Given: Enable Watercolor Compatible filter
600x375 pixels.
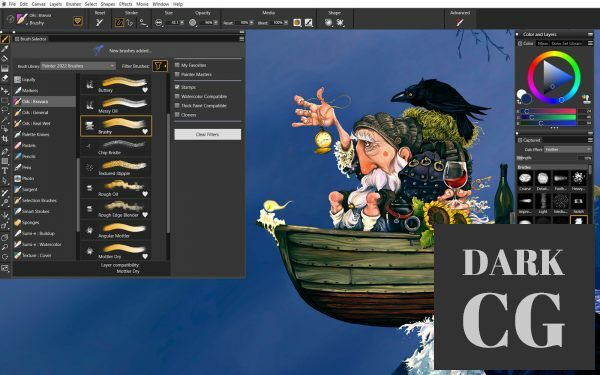Looking at the screenshot, I should [177, 96].
